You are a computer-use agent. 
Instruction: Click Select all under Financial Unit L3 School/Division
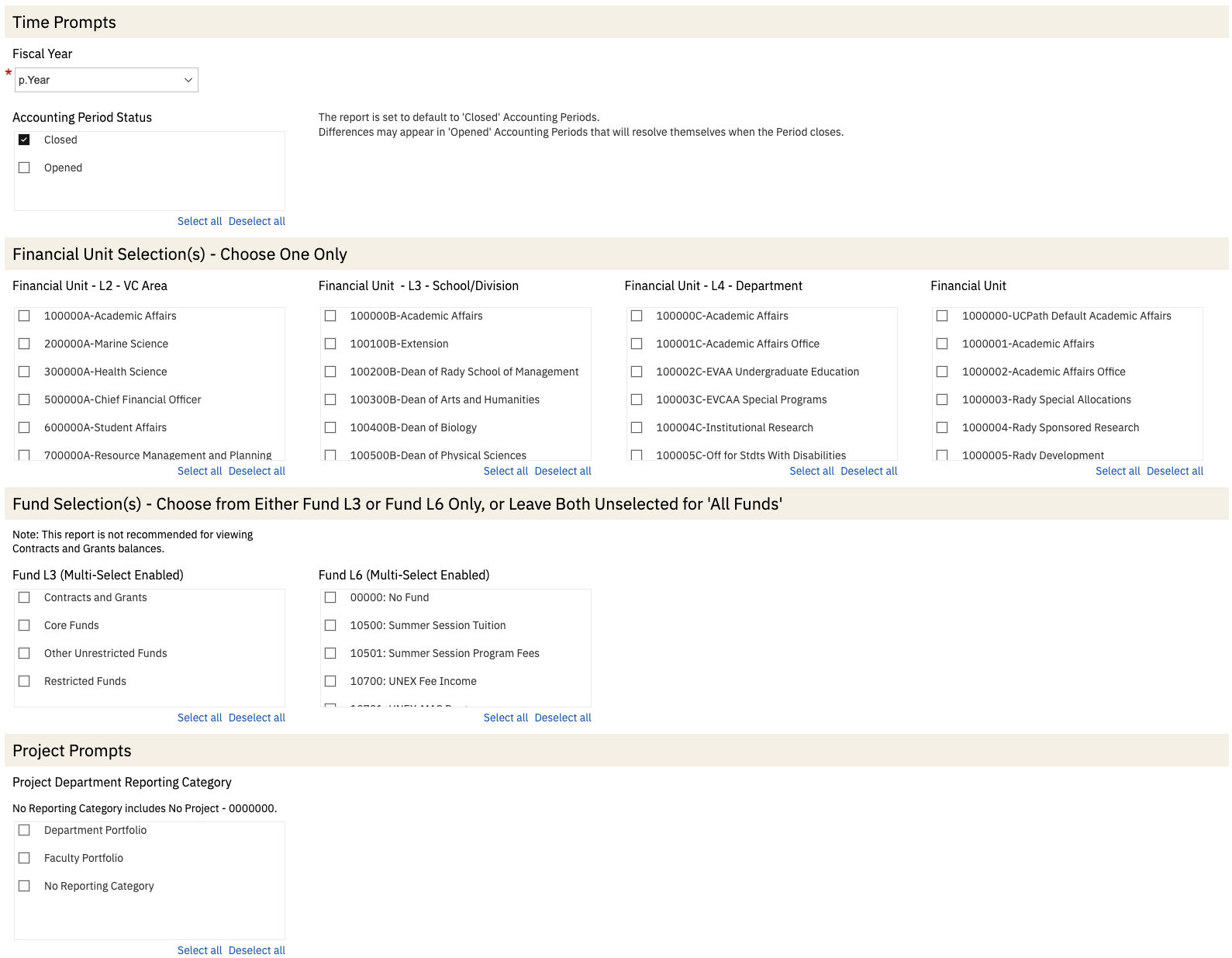[506, 471]
